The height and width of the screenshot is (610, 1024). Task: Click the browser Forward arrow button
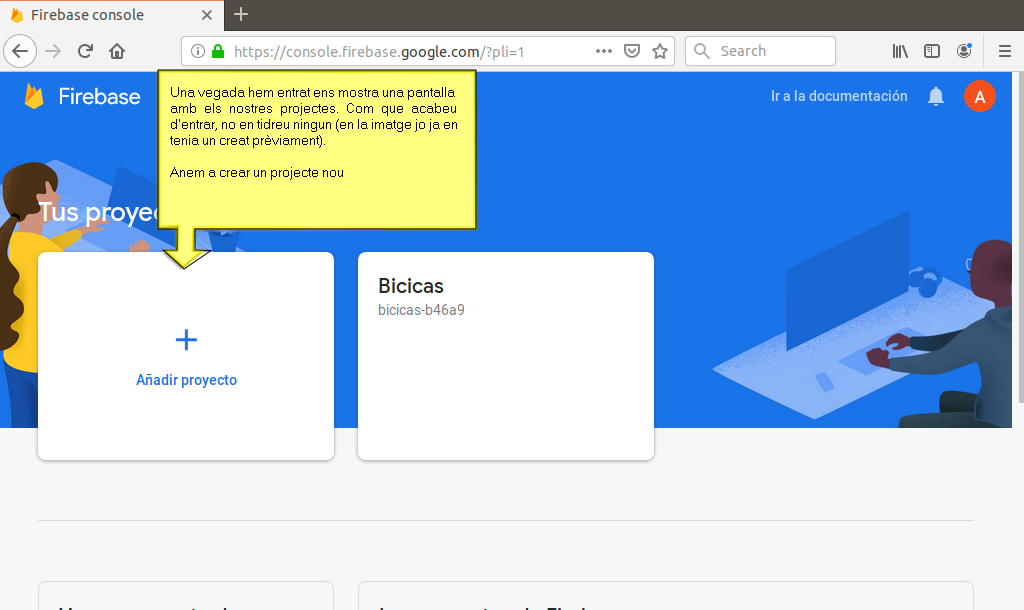pos(53,51)
